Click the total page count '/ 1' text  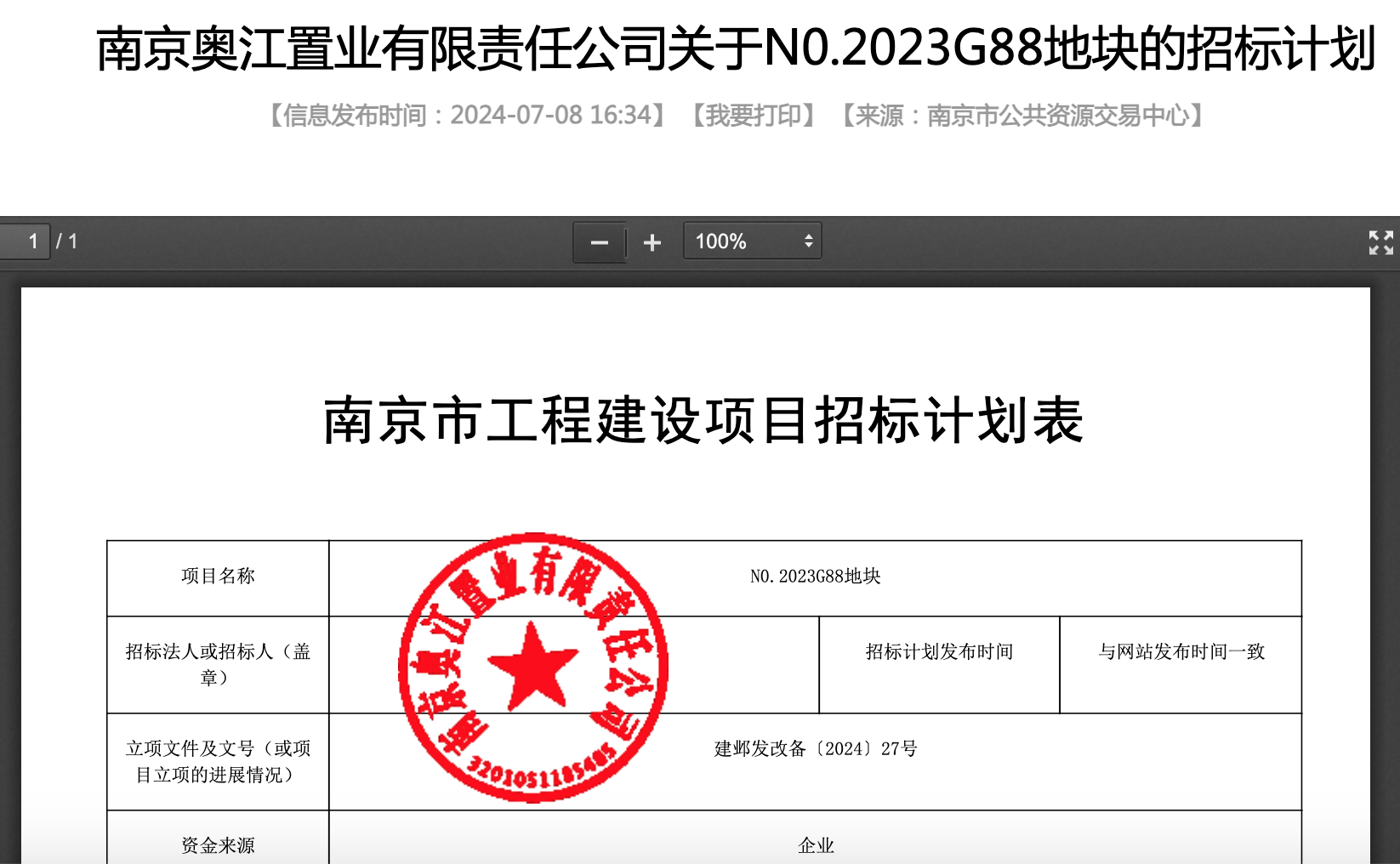click(x=67, y=242)
